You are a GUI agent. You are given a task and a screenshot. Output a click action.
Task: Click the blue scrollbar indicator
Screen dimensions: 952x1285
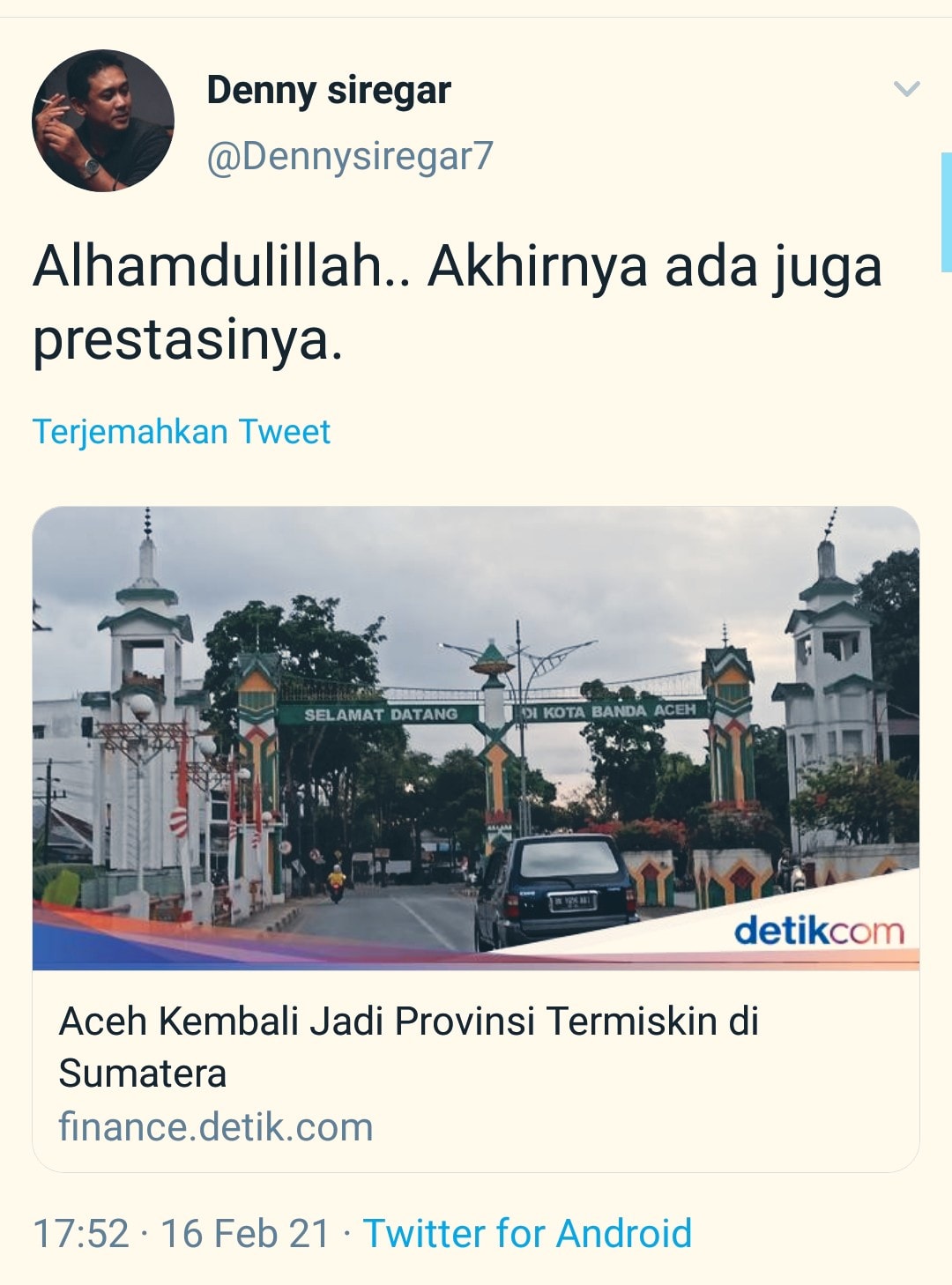point(947,212)
